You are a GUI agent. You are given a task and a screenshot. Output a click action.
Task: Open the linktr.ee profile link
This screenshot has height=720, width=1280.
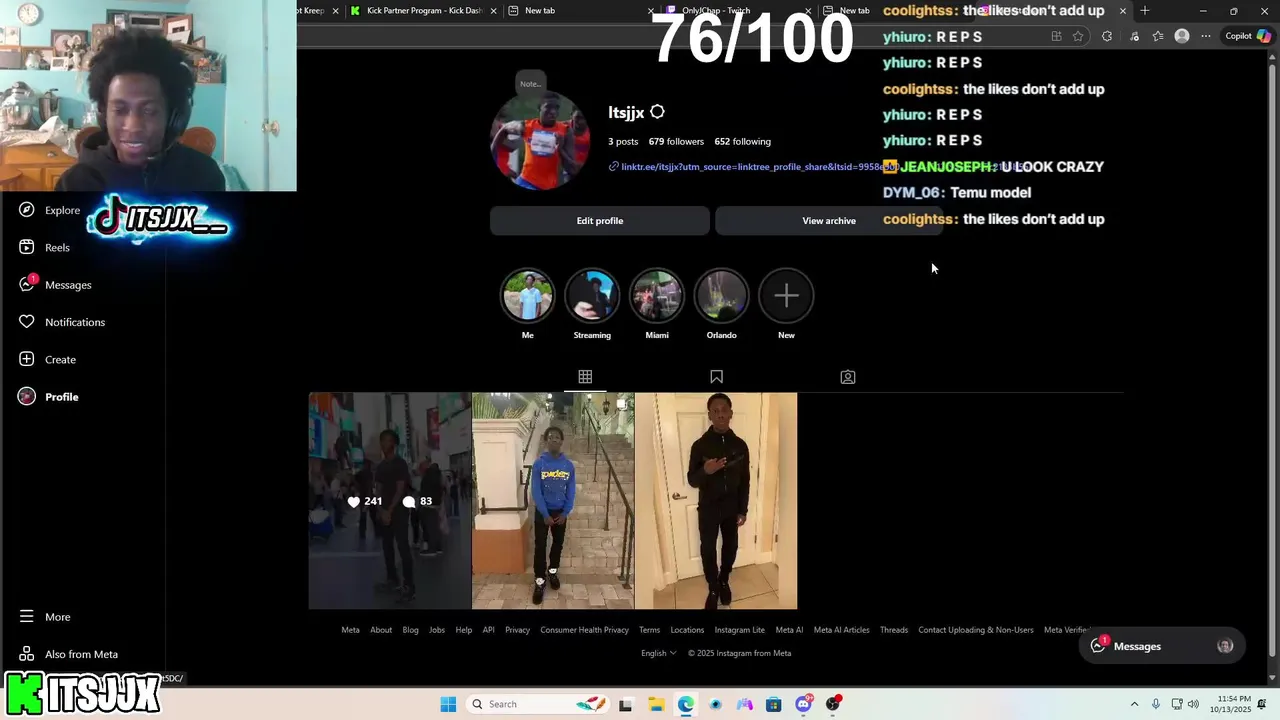click(x=751, y=167)
